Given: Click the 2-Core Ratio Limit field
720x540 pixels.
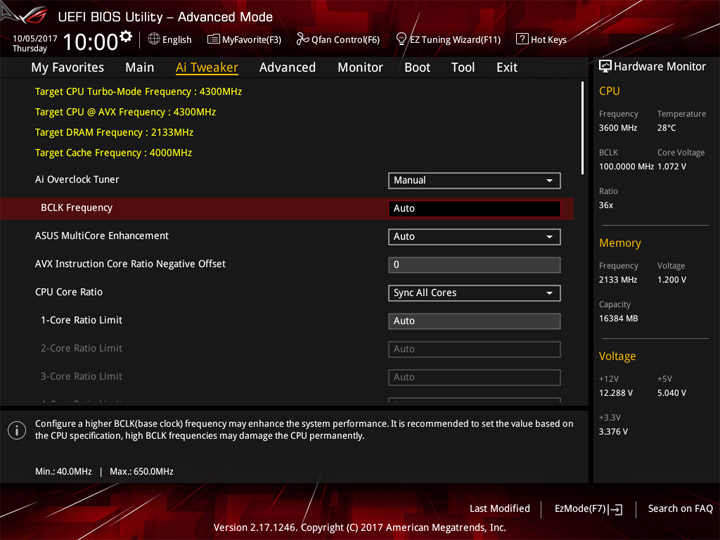Looking at the screenshot, I should pyautogui.click(x=474, y=349).
